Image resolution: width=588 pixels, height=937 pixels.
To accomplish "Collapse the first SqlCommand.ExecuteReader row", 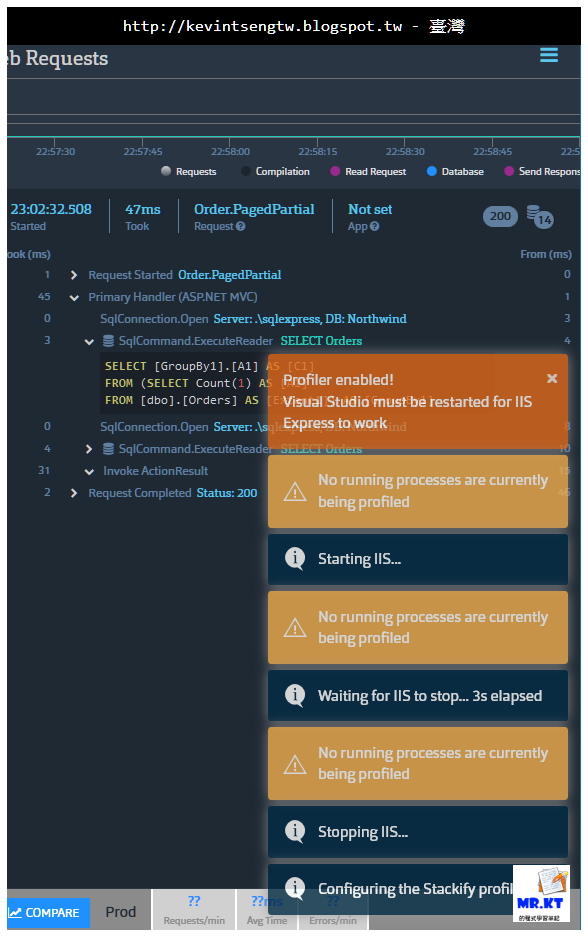I will tap(89, 341).
